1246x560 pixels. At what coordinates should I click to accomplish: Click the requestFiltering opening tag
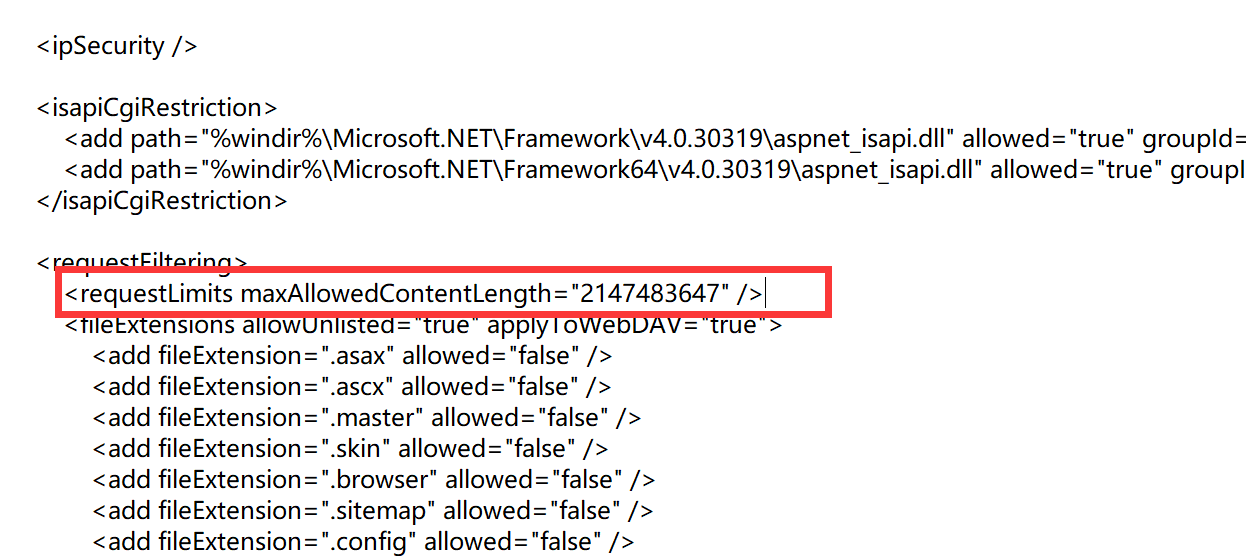click(141, 262)
